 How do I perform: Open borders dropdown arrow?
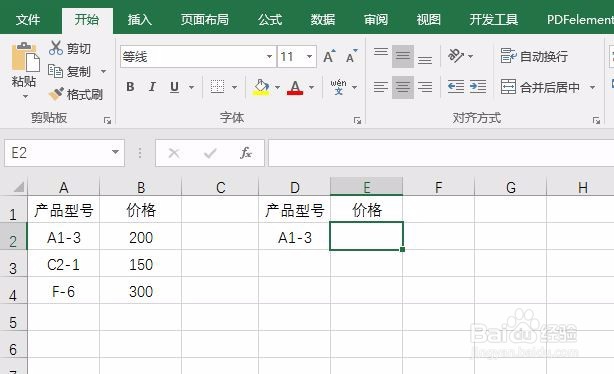[234, 87]
